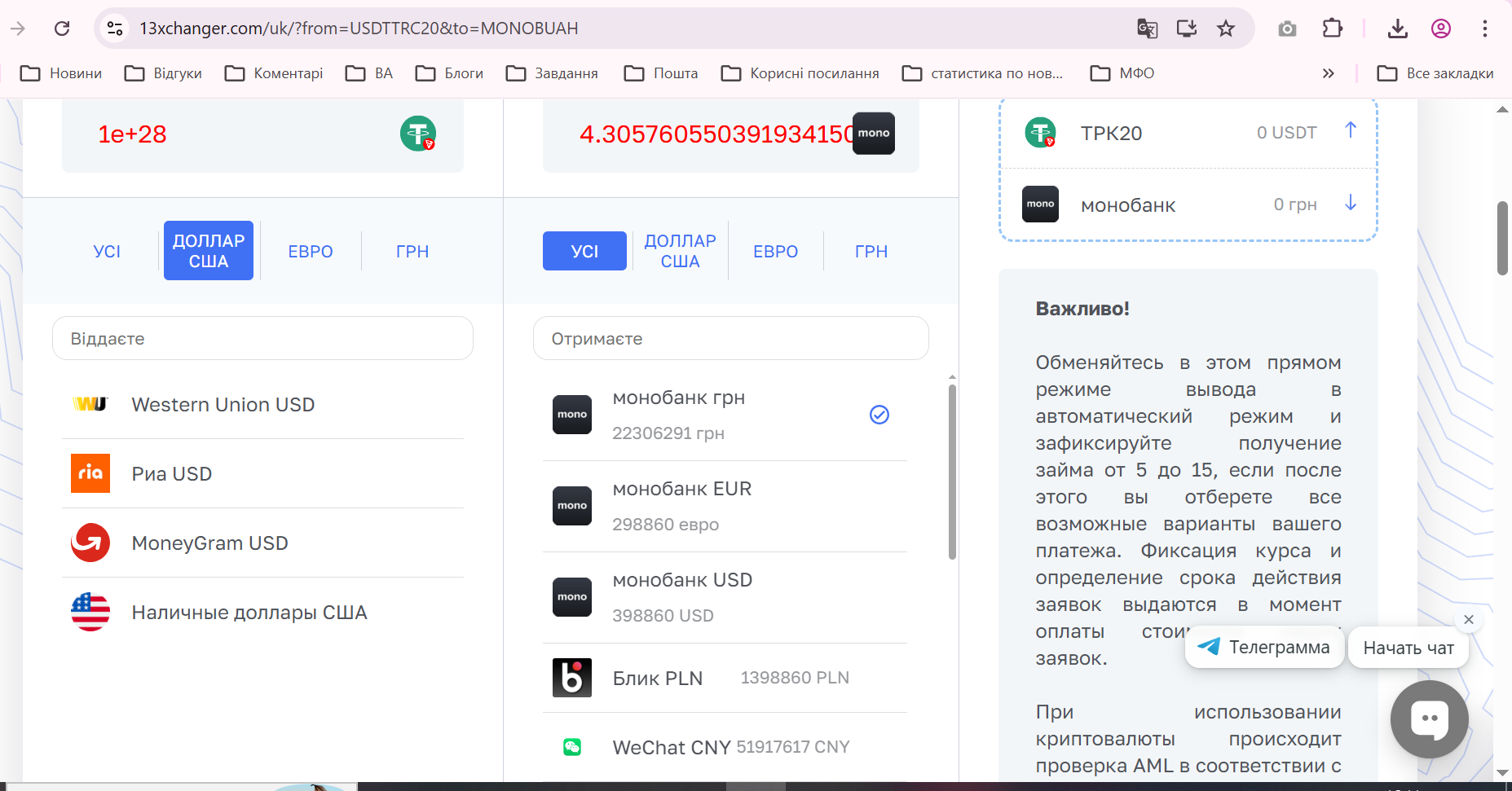Open the Пошта bookmarks folder
Viewport: 1512px width, 791px height.
(x=661, y=73)
